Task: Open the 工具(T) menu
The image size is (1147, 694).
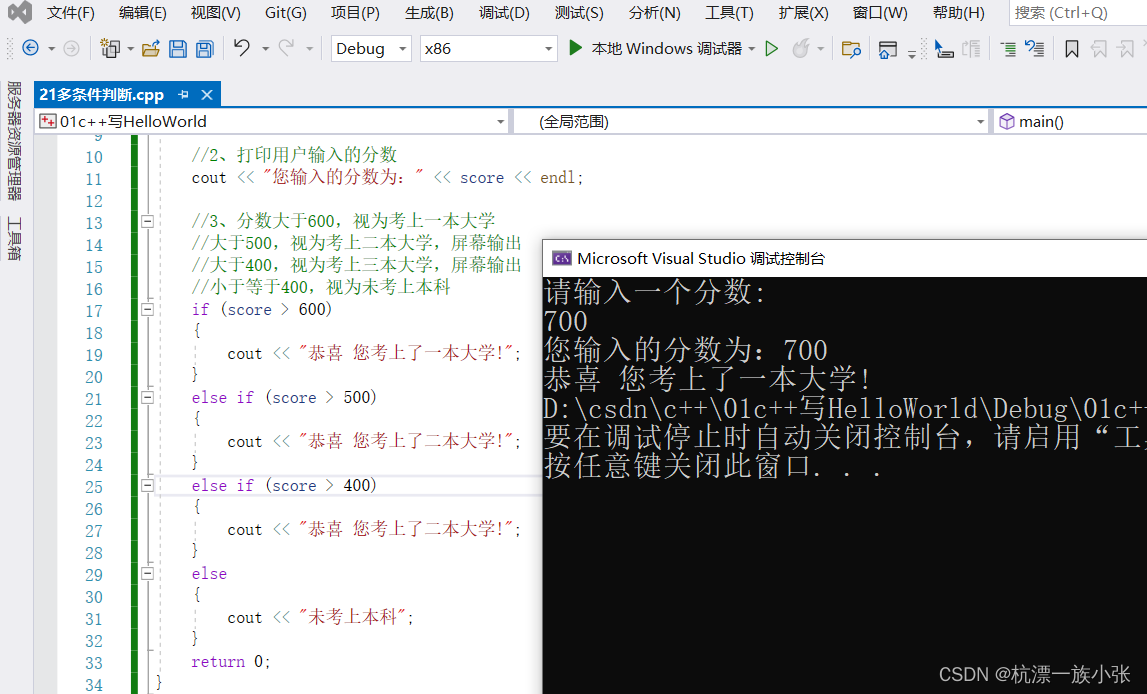Action: (x=729, y=12)
